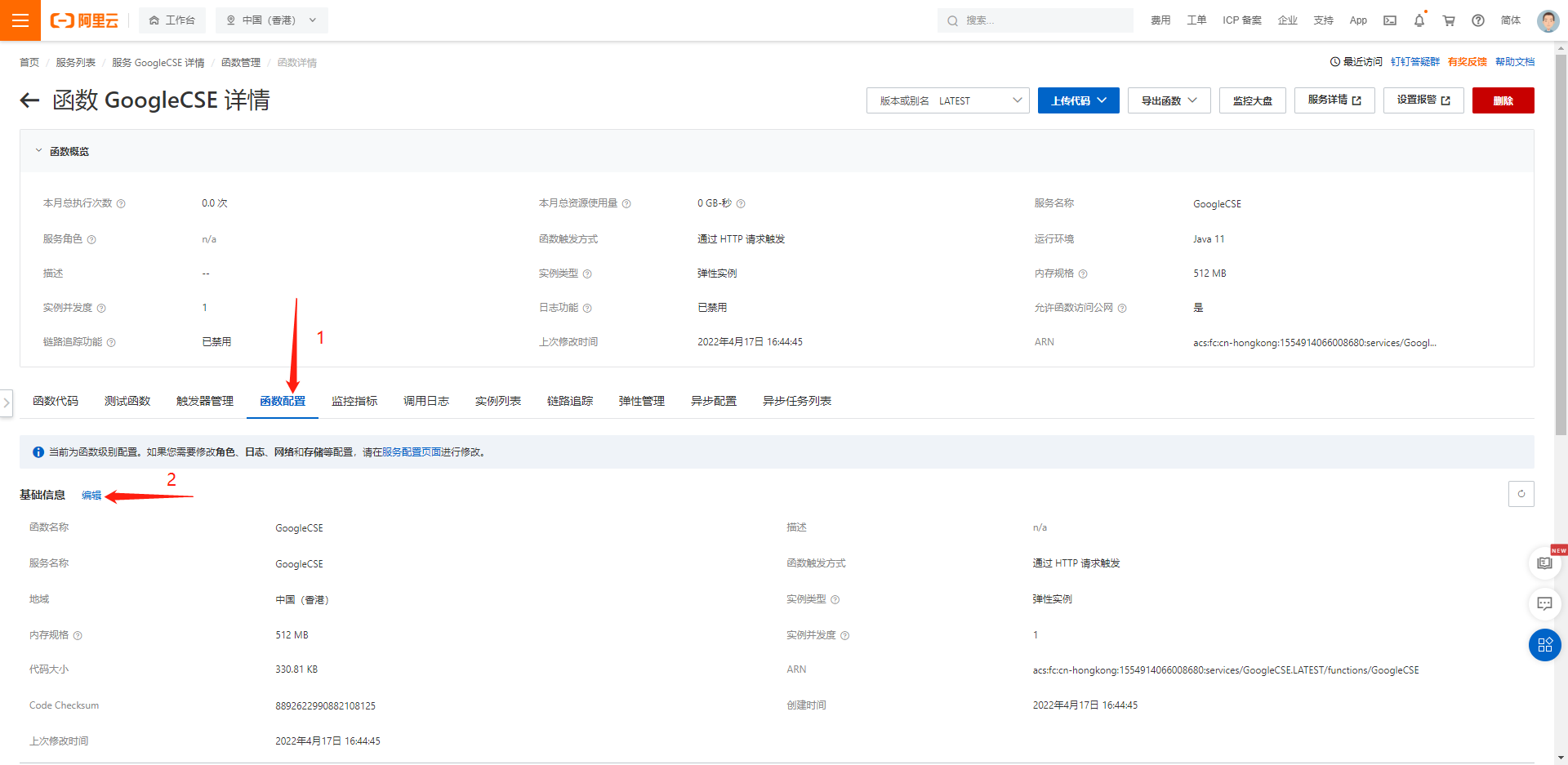Viewport: 1568px width, 765px height.
Task: Open the 费用 top menu
Action: click(1160, 20)
